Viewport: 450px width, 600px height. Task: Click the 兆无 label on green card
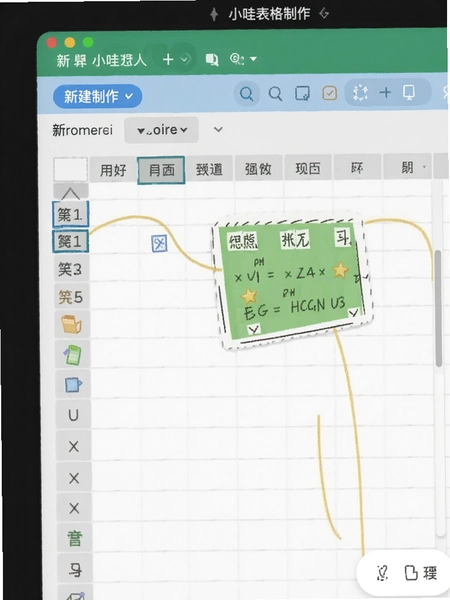click(x=295, y=240)
